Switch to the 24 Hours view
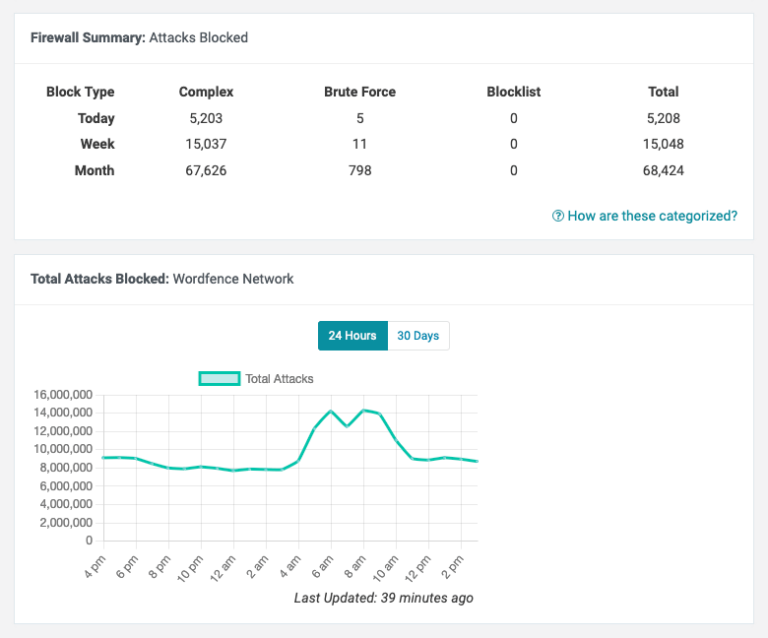Screen dimensions: 768x638 (x=352, y=336)
